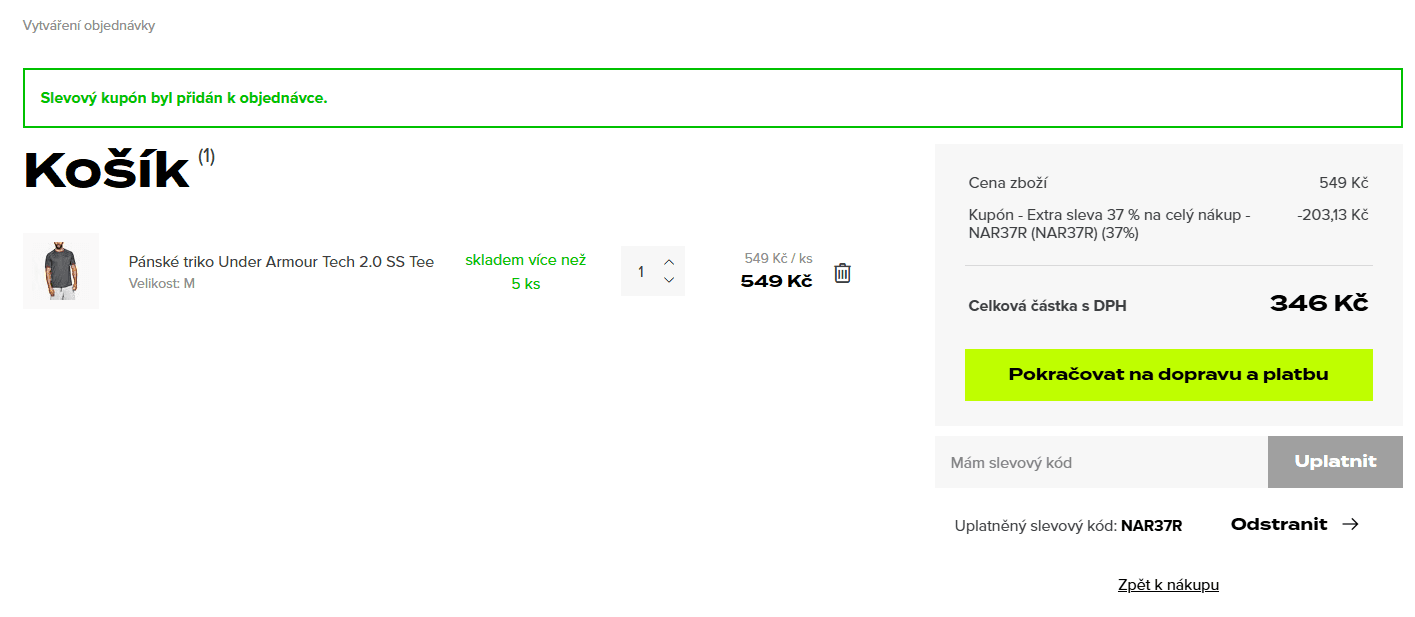Click the arrow icon beside Odstranit
Screen dimensions: 1415x617
tap(1350, 524)
